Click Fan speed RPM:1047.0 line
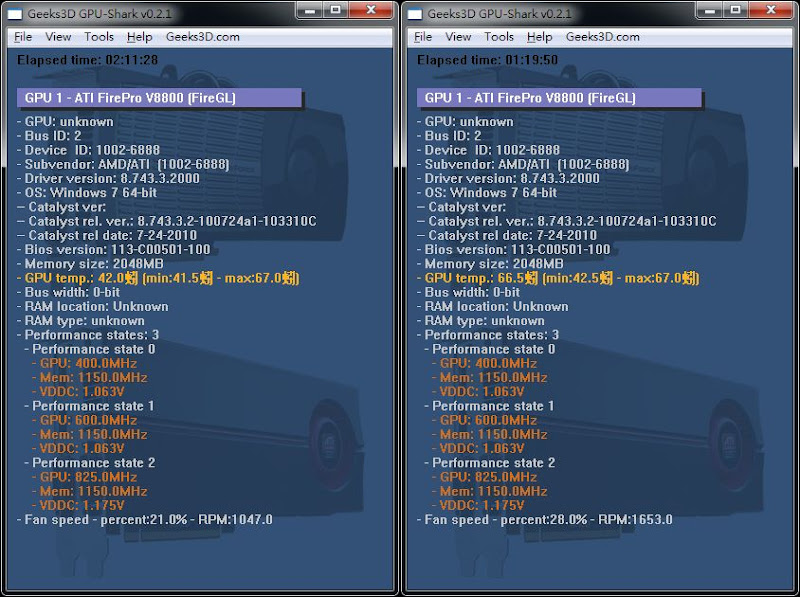Viewport: 800px width, 597px height. pyautogui.click(x=145, y=520)
